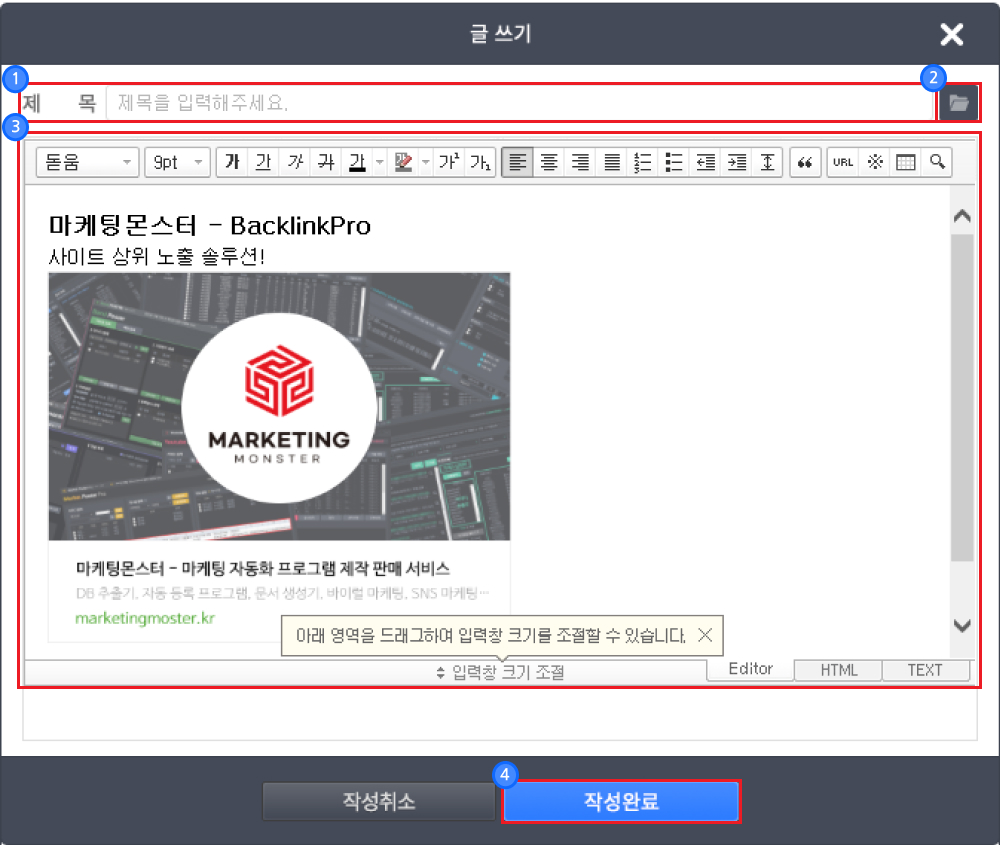Expand the font color dropdown arrow
1000x845 pixels.
tap(379, 162)
